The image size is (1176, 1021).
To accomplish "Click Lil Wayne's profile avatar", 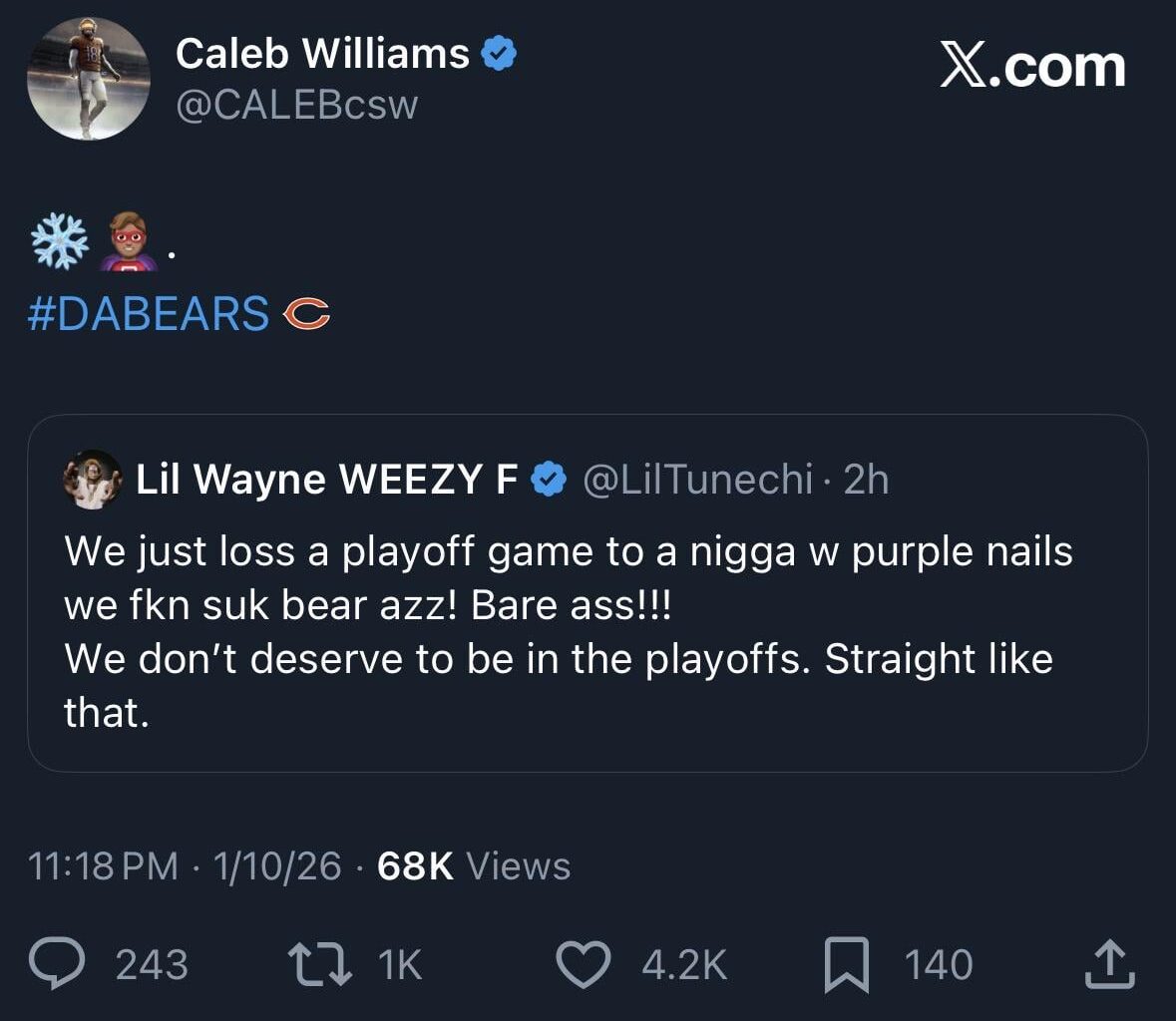I will click(x=91, y=482).
